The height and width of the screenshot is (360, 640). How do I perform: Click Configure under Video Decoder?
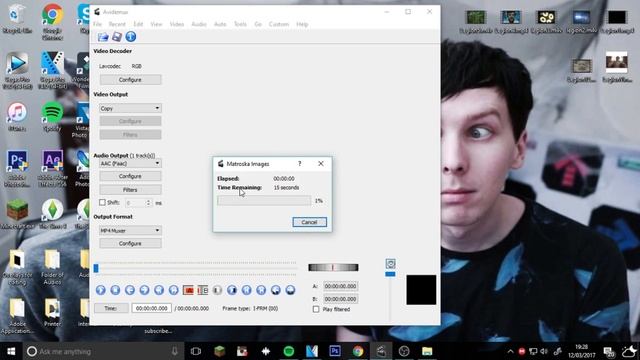(x=130, y=80)
